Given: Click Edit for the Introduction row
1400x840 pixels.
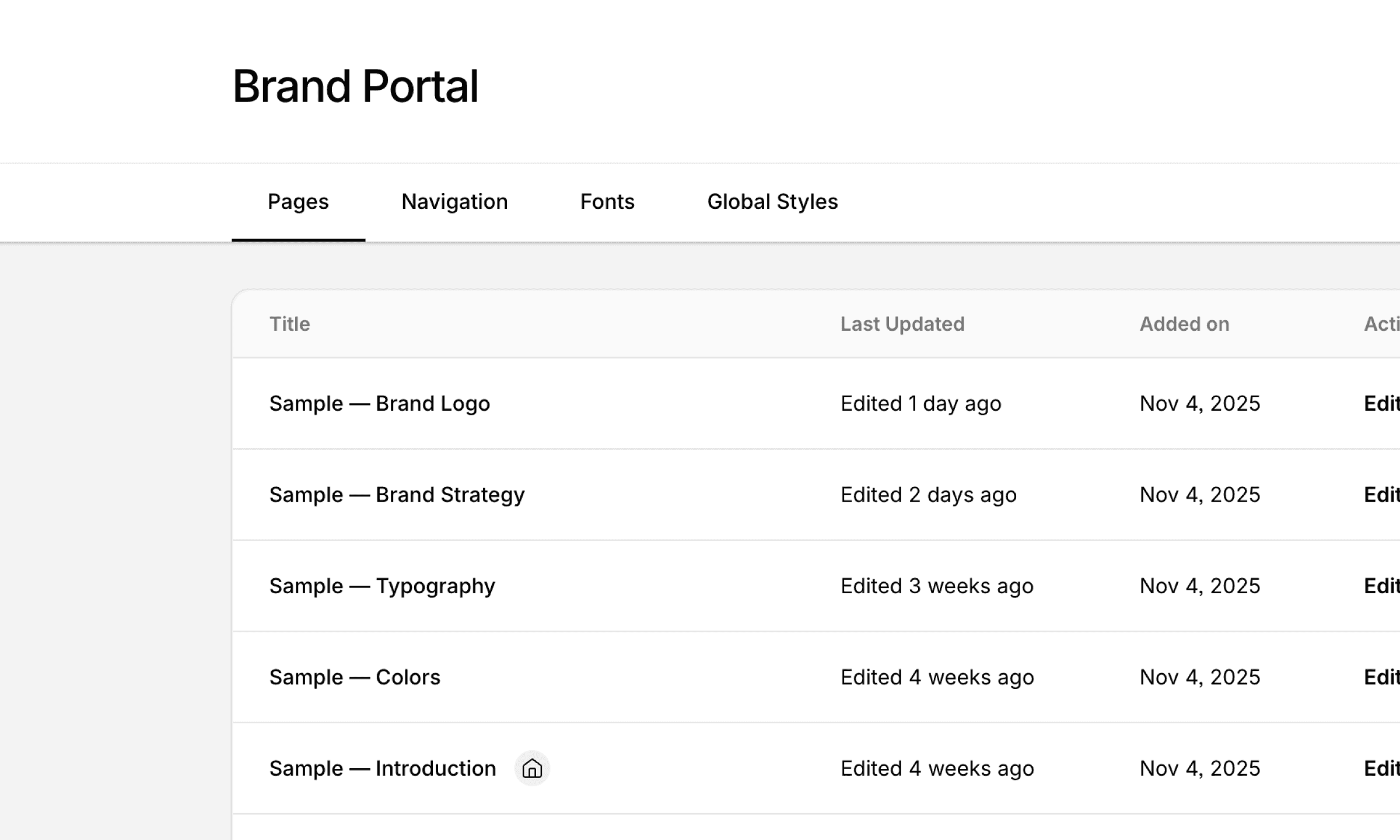Looking at the screenshot, I should [1381, 768].
